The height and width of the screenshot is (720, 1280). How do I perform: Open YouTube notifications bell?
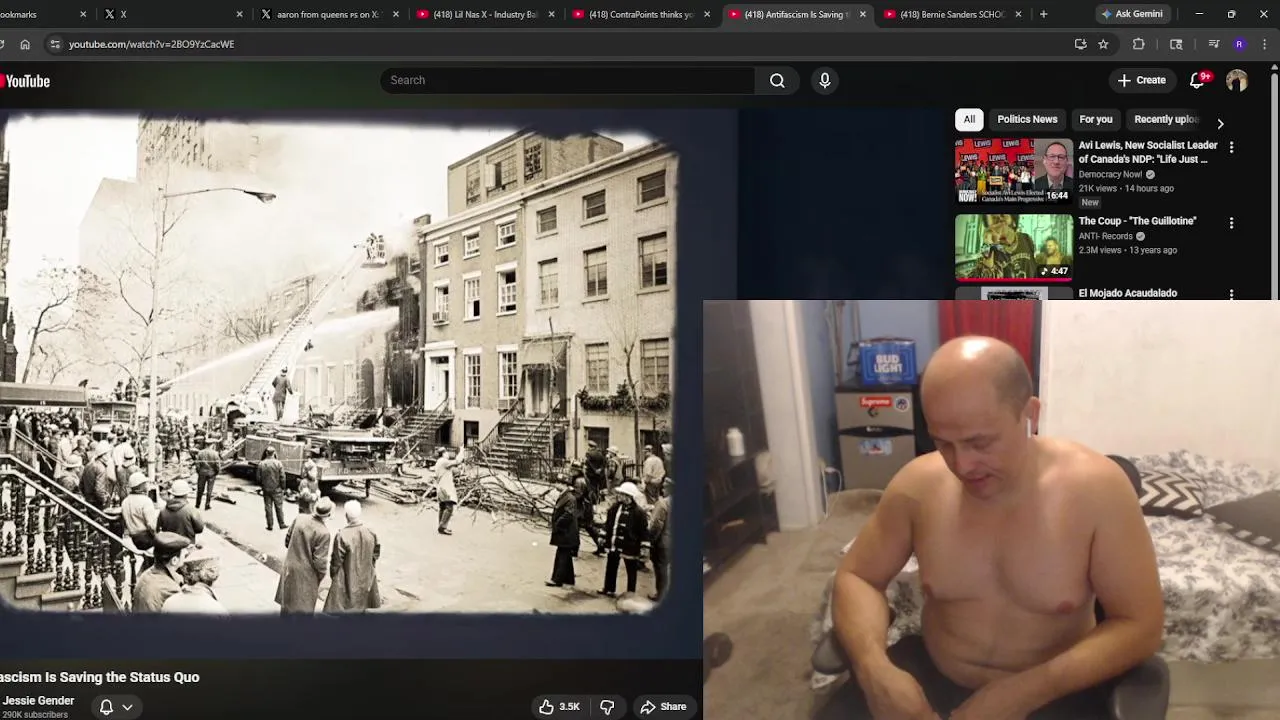pos(1197,81)
